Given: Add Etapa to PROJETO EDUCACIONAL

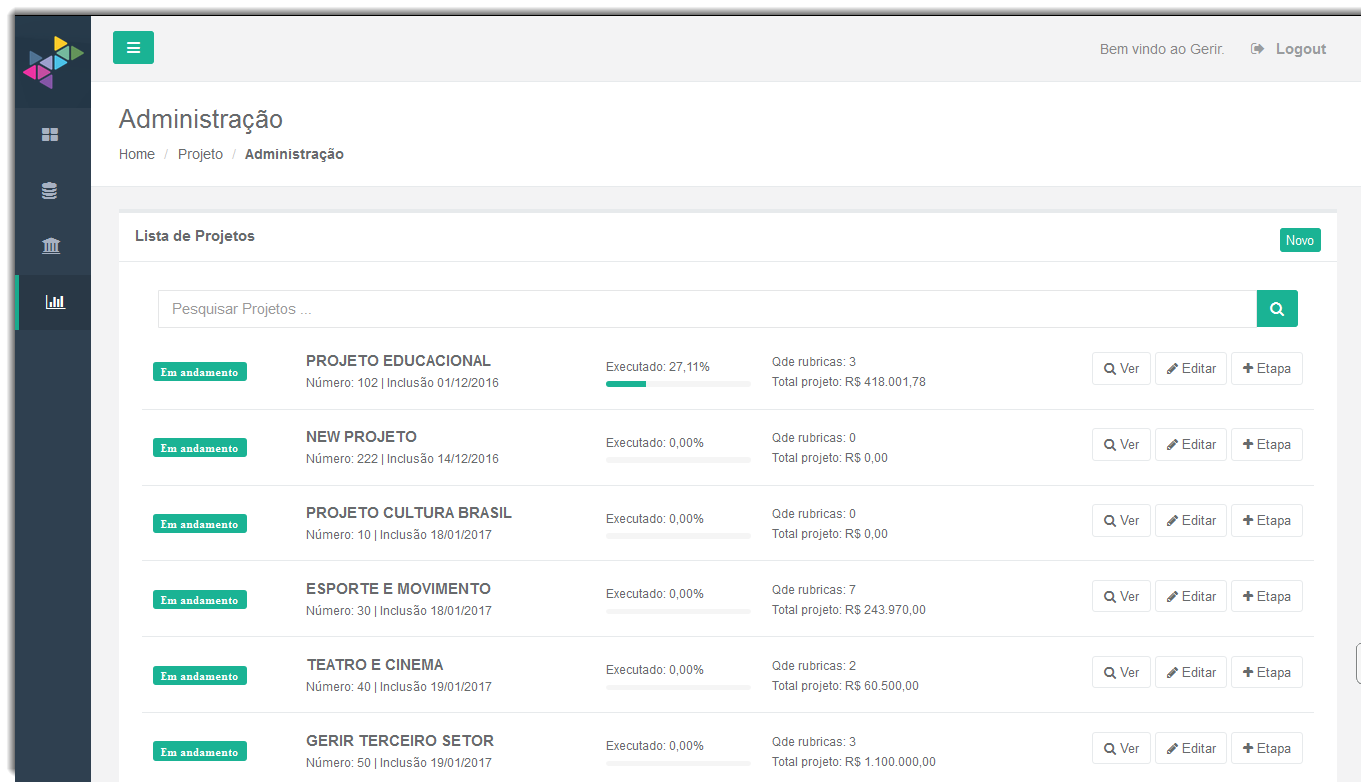Looking at the screenshot, I should [1267, 368].
